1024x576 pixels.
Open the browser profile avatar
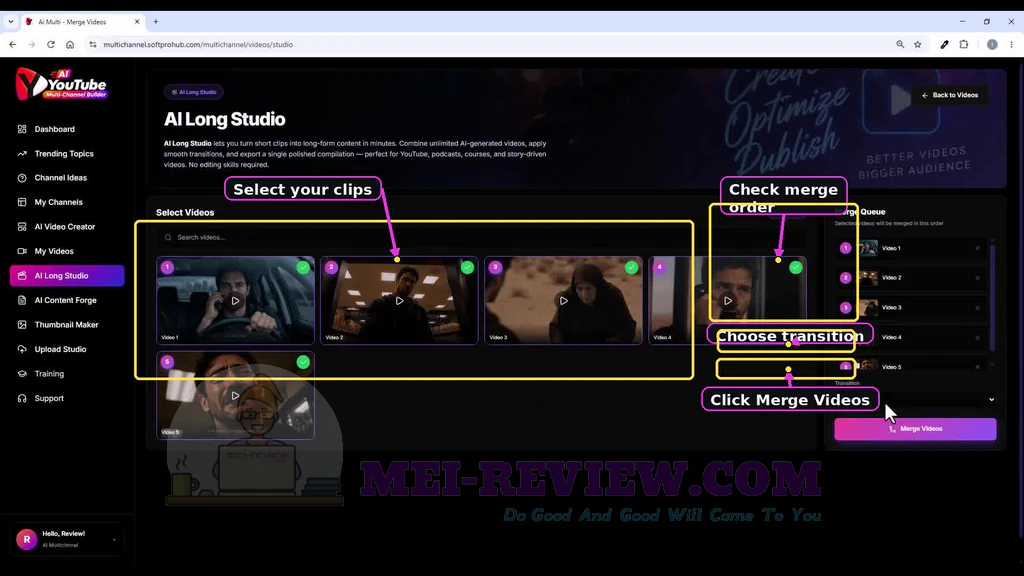click(x=992, y=44)
